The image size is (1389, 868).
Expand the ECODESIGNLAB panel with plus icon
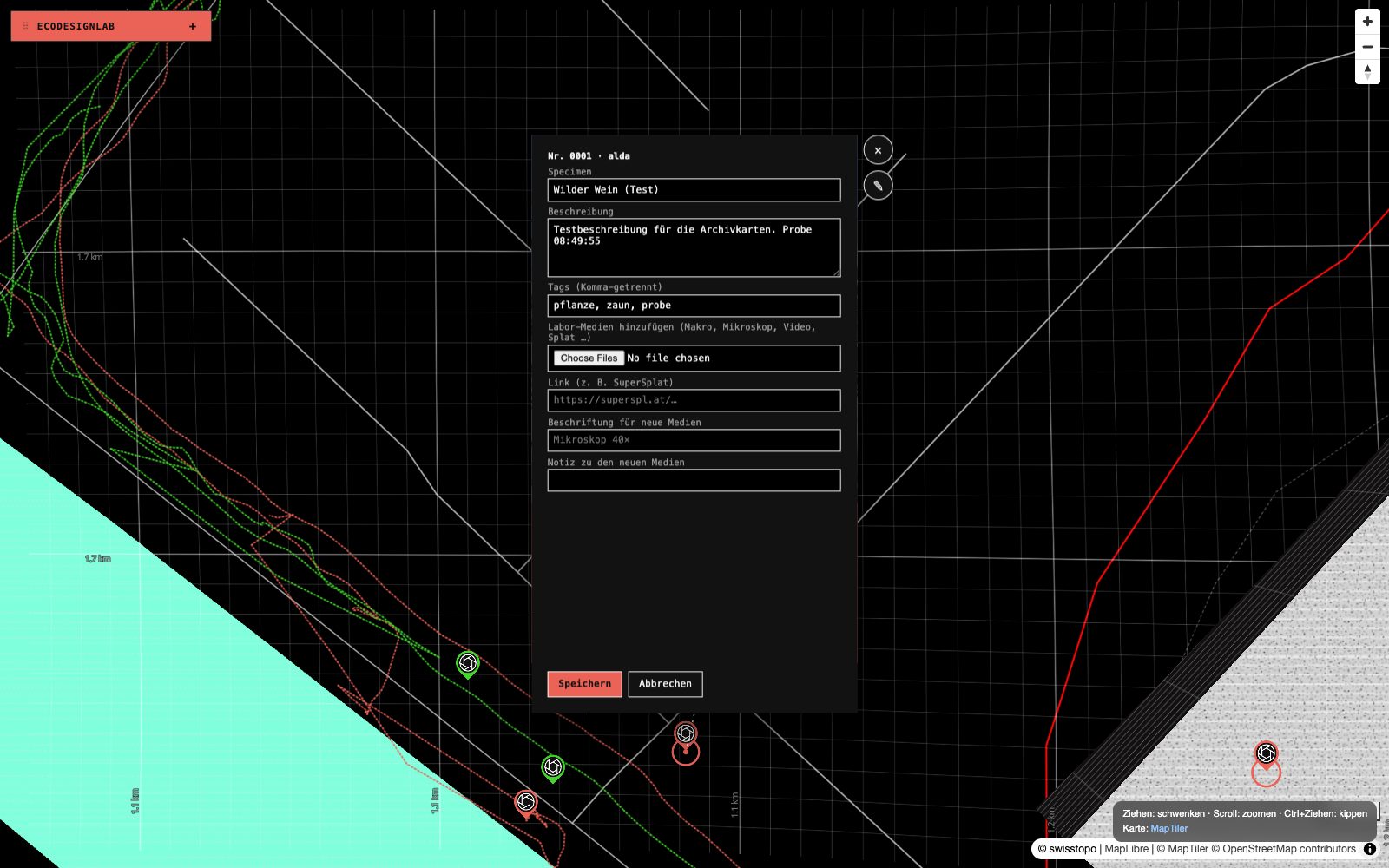[x=193, y=26]
